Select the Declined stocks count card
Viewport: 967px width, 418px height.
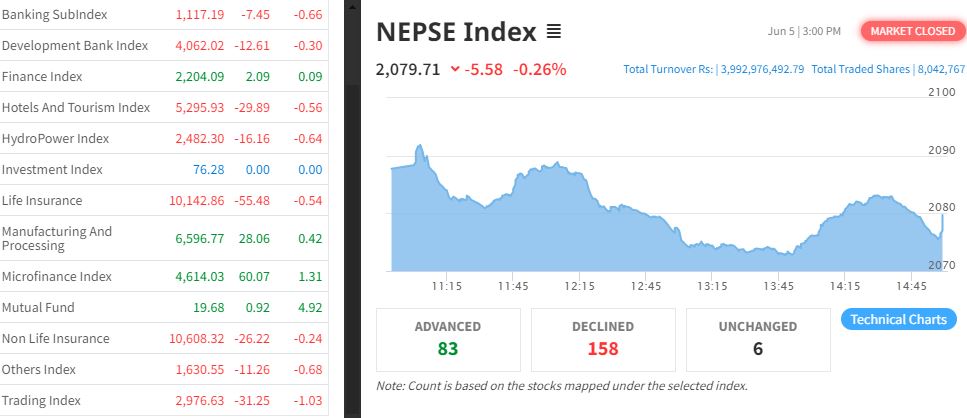click(603, 340)
